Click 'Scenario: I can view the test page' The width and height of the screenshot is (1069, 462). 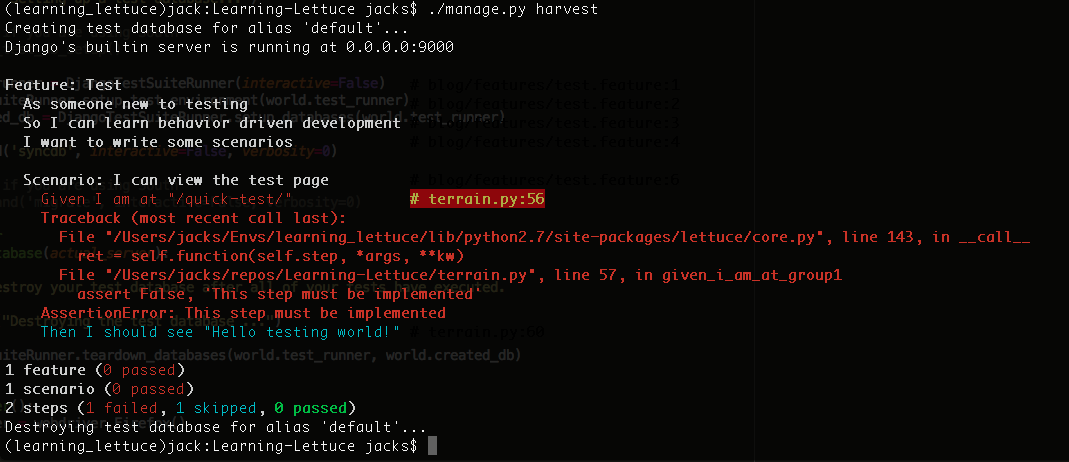tap(176, 181)
